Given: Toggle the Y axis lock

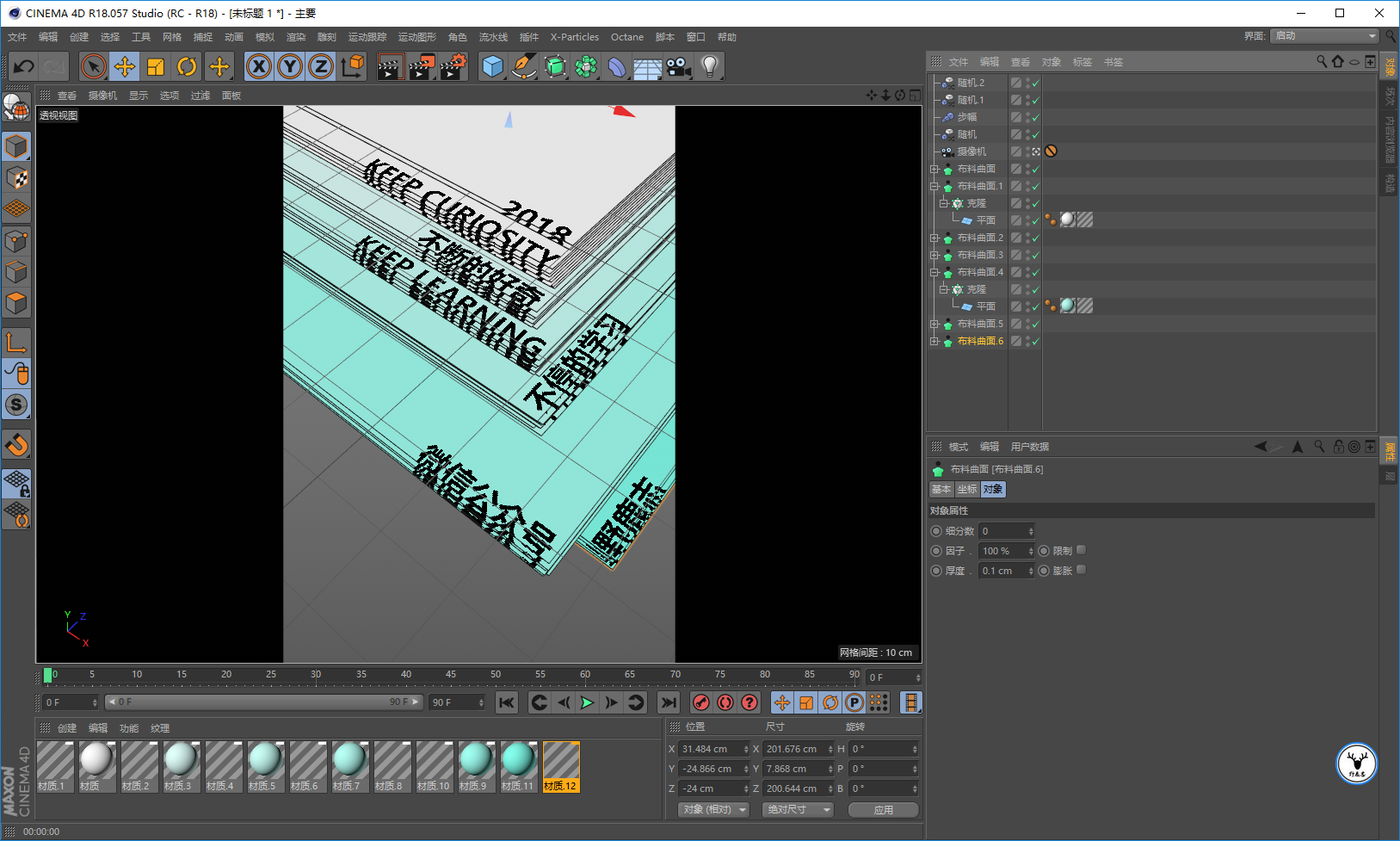Looking at the screenshot, I should 290,66.
